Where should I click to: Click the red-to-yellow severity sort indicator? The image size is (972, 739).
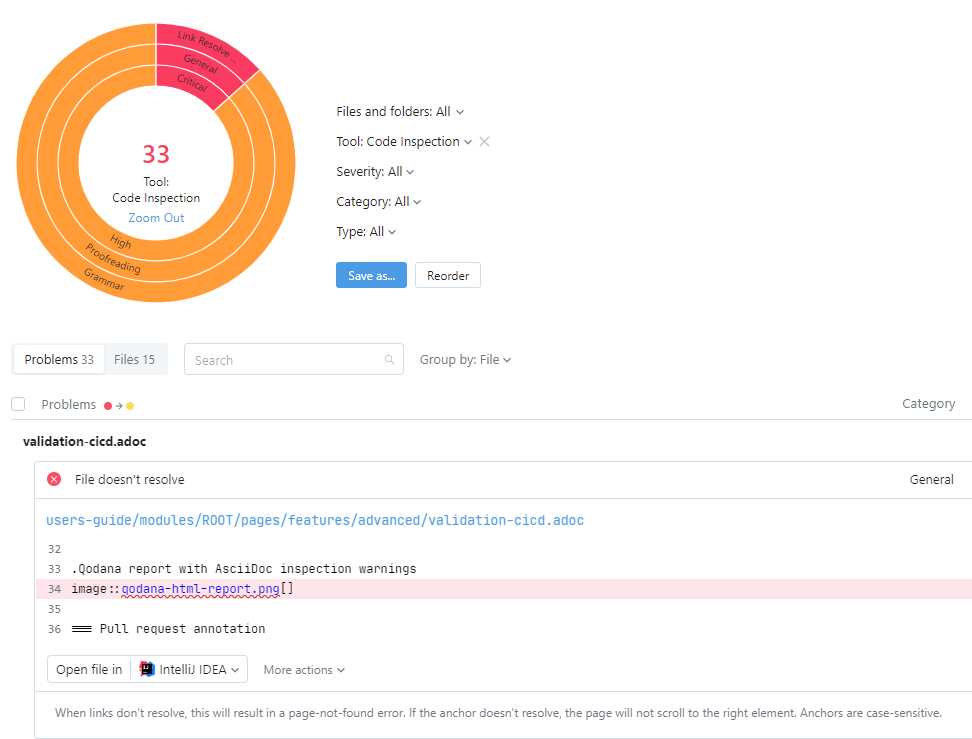[119, 406]
